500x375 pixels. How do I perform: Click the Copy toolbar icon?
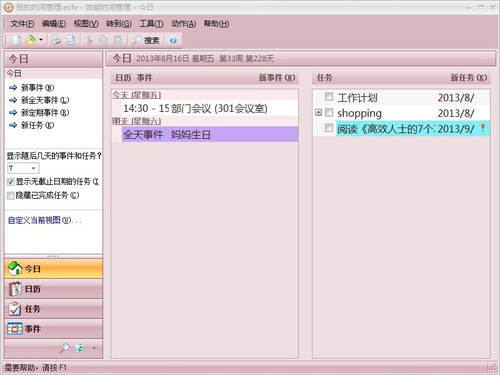point(104,40)
